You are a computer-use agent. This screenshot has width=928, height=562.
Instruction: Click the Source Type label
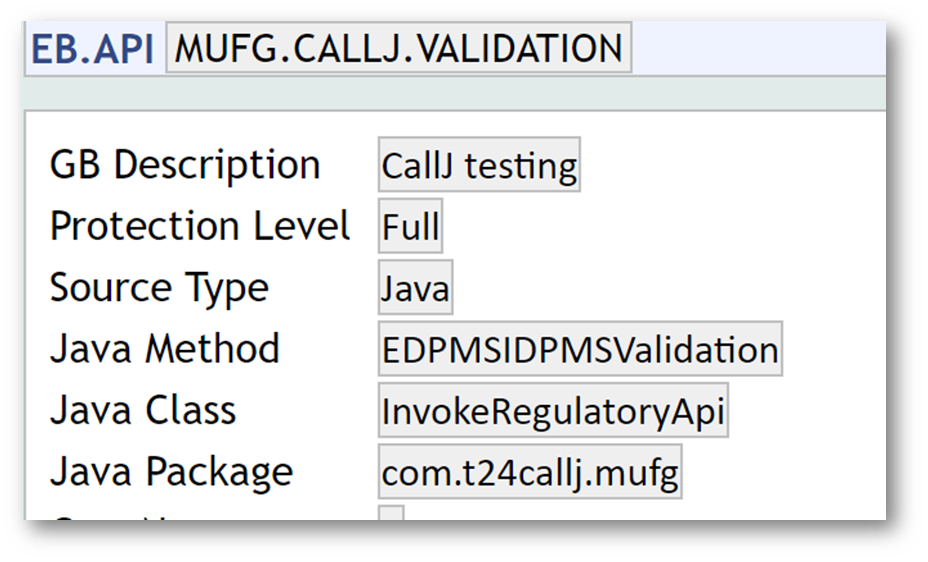[159, 289]
